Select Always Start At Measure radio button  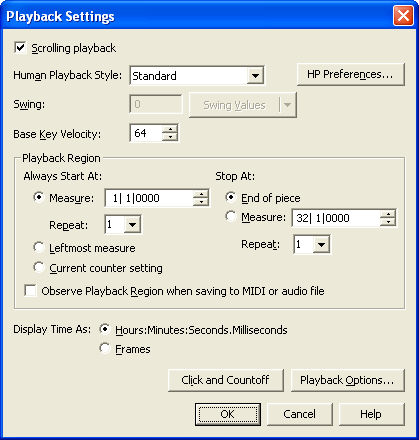39,198
